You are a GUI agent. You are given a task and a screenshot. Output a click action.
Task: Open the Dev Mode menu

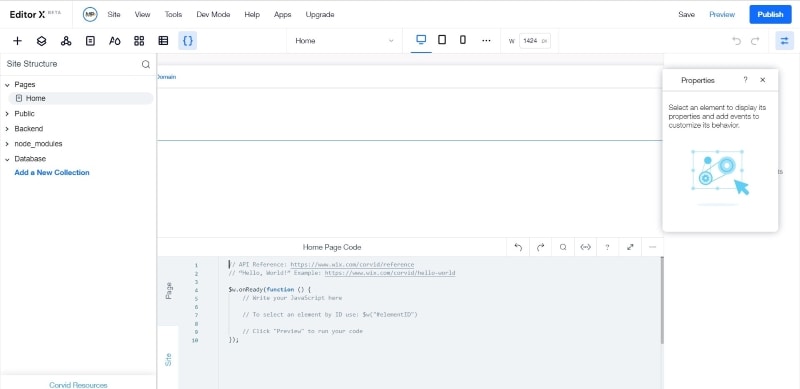click(213, 14)
